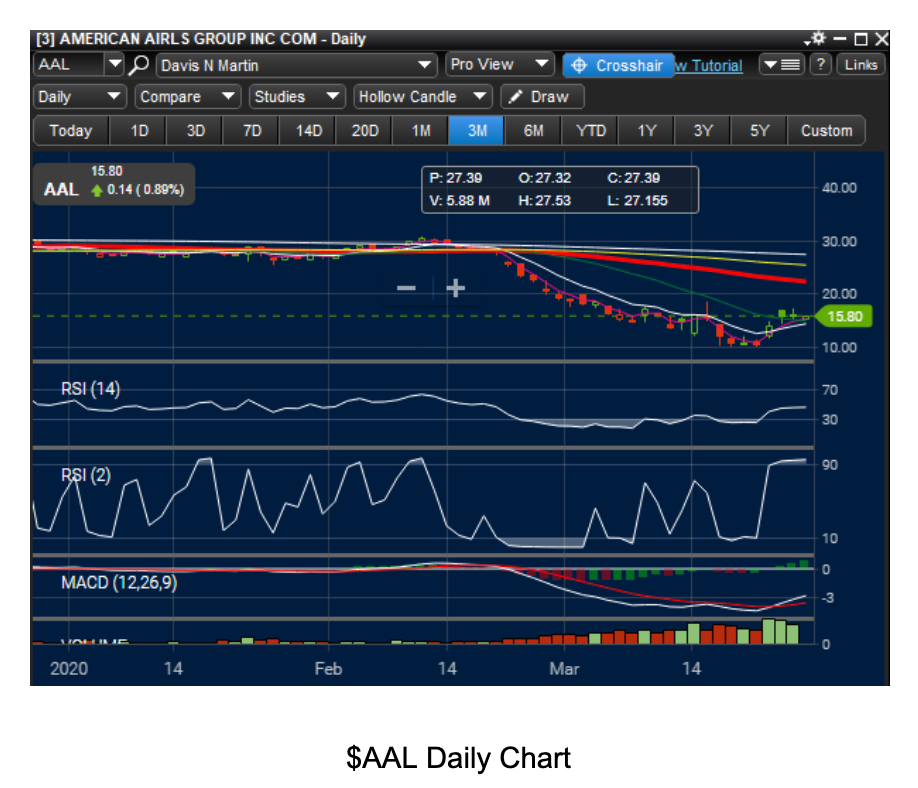This screenshot has height=788, width=918.
Task: Click the AAL quote badge on chart
Action: [x=114, y=184]
